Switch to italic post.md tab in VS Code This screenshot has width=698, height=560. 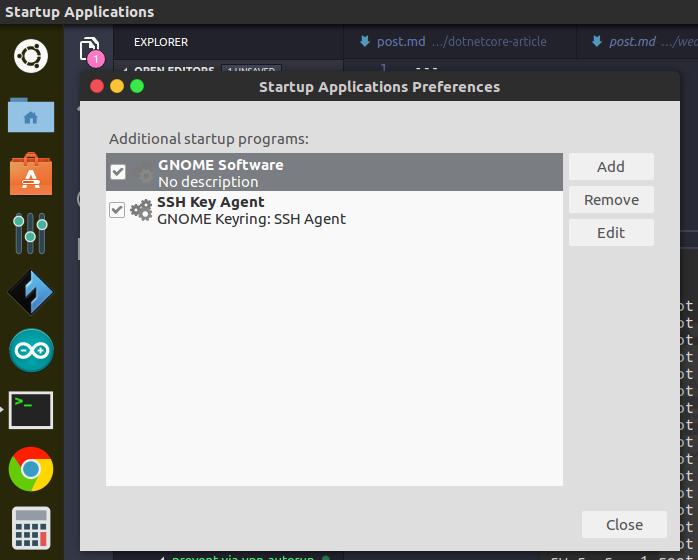coord(637,41)
